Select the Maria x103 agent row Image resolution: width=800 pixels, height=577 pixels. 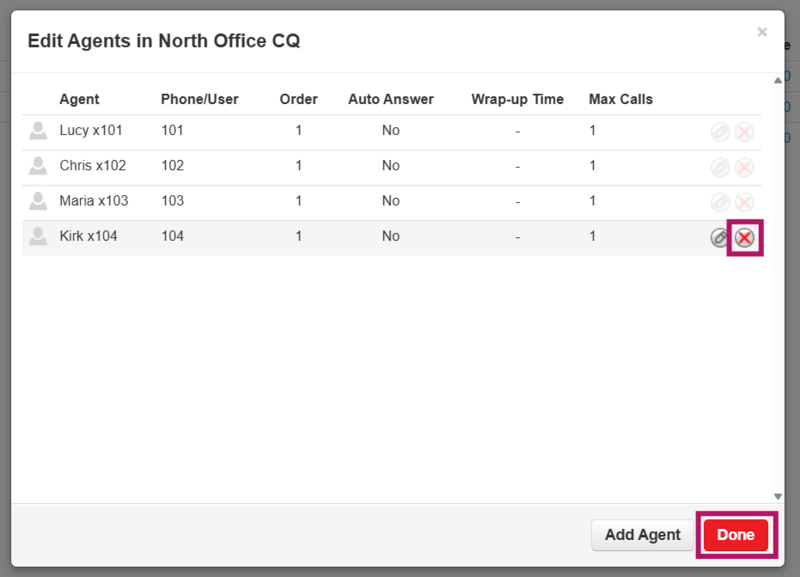[x=300, y=201]
